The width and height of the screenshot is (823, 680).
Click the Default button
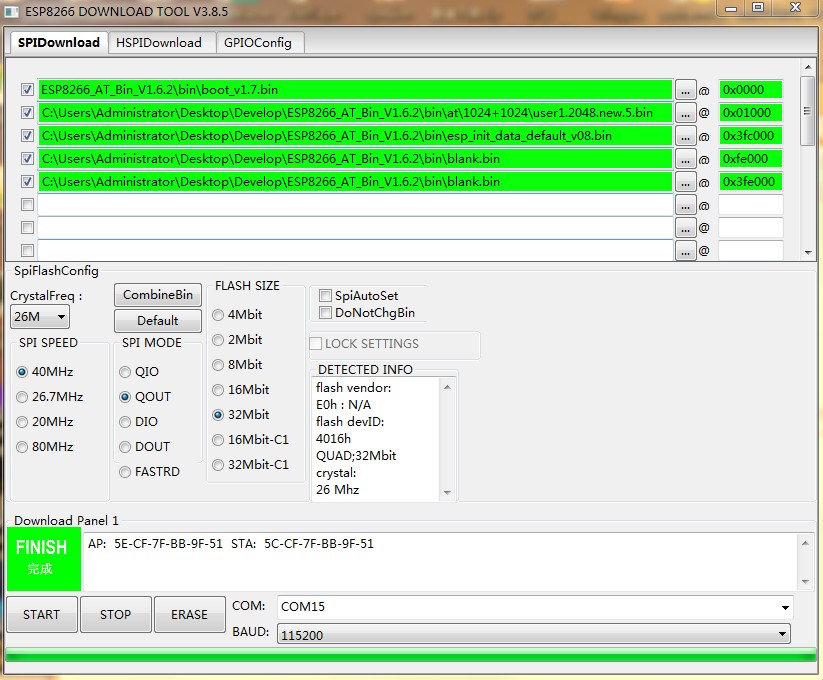(158, 321)
